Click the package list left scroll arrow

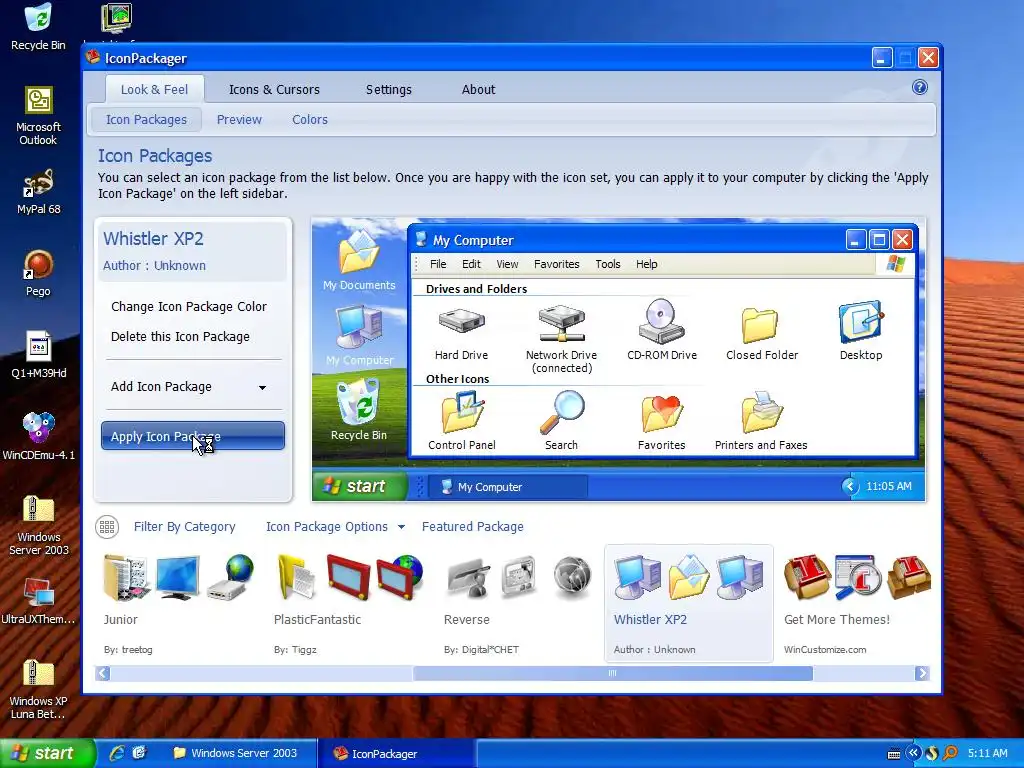pyautogui.click(x=103, y=673)
